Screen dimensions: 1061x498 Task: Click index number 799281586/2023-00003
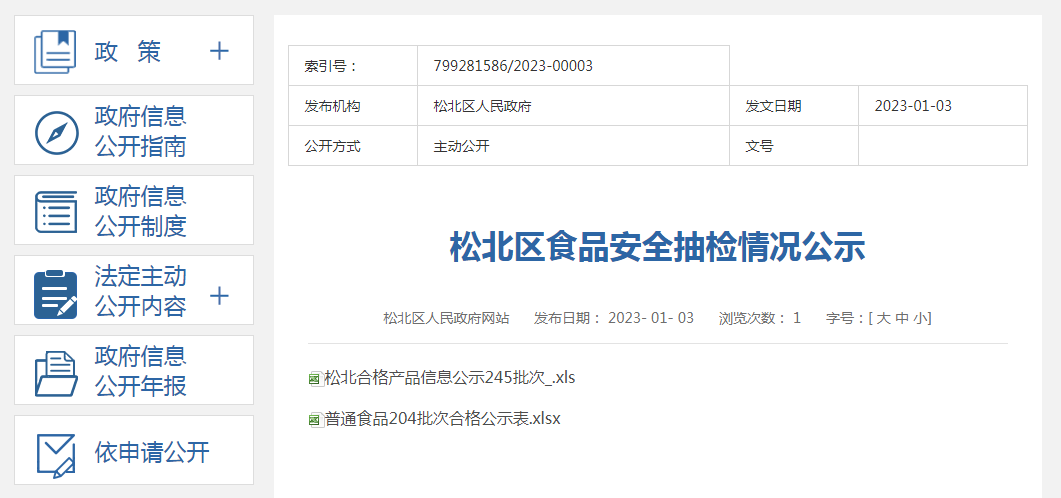513,66
